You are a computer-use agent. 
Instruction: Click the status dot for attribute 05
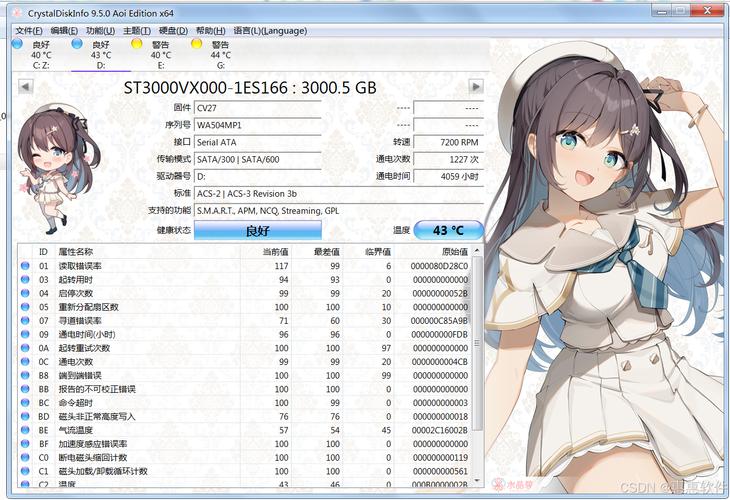click(x=25, y=307)
